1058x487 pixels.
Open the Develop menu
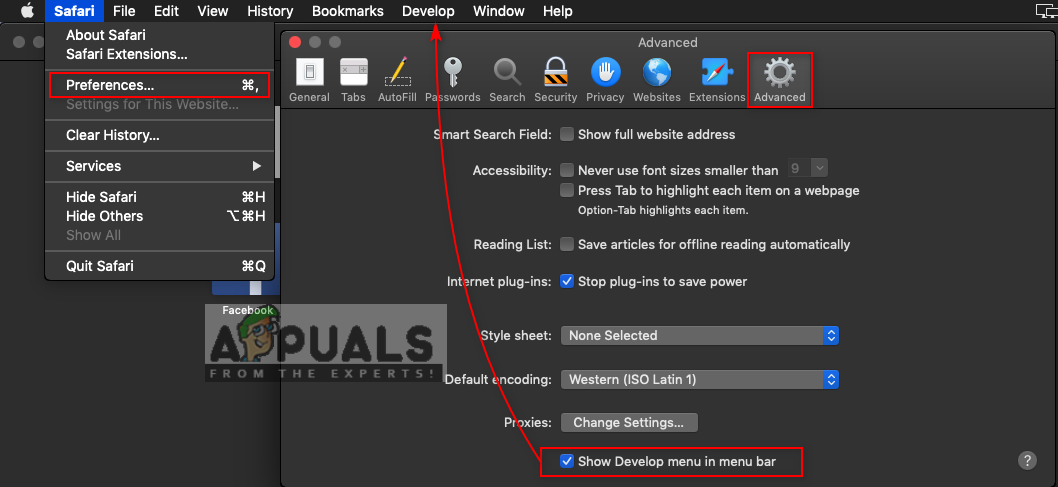(428, 11)
